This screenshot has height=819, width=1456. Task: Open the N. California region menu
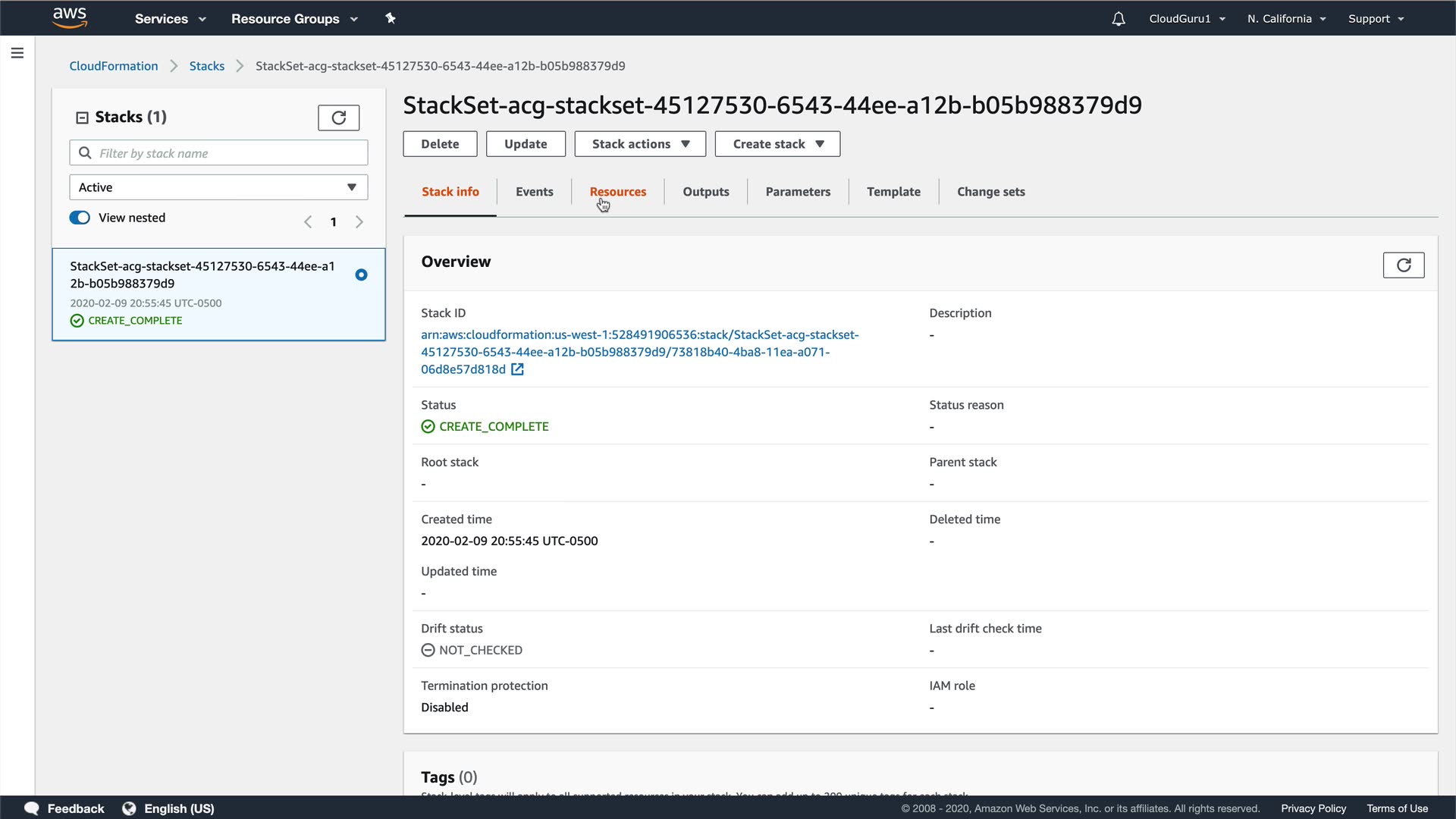1286,19
